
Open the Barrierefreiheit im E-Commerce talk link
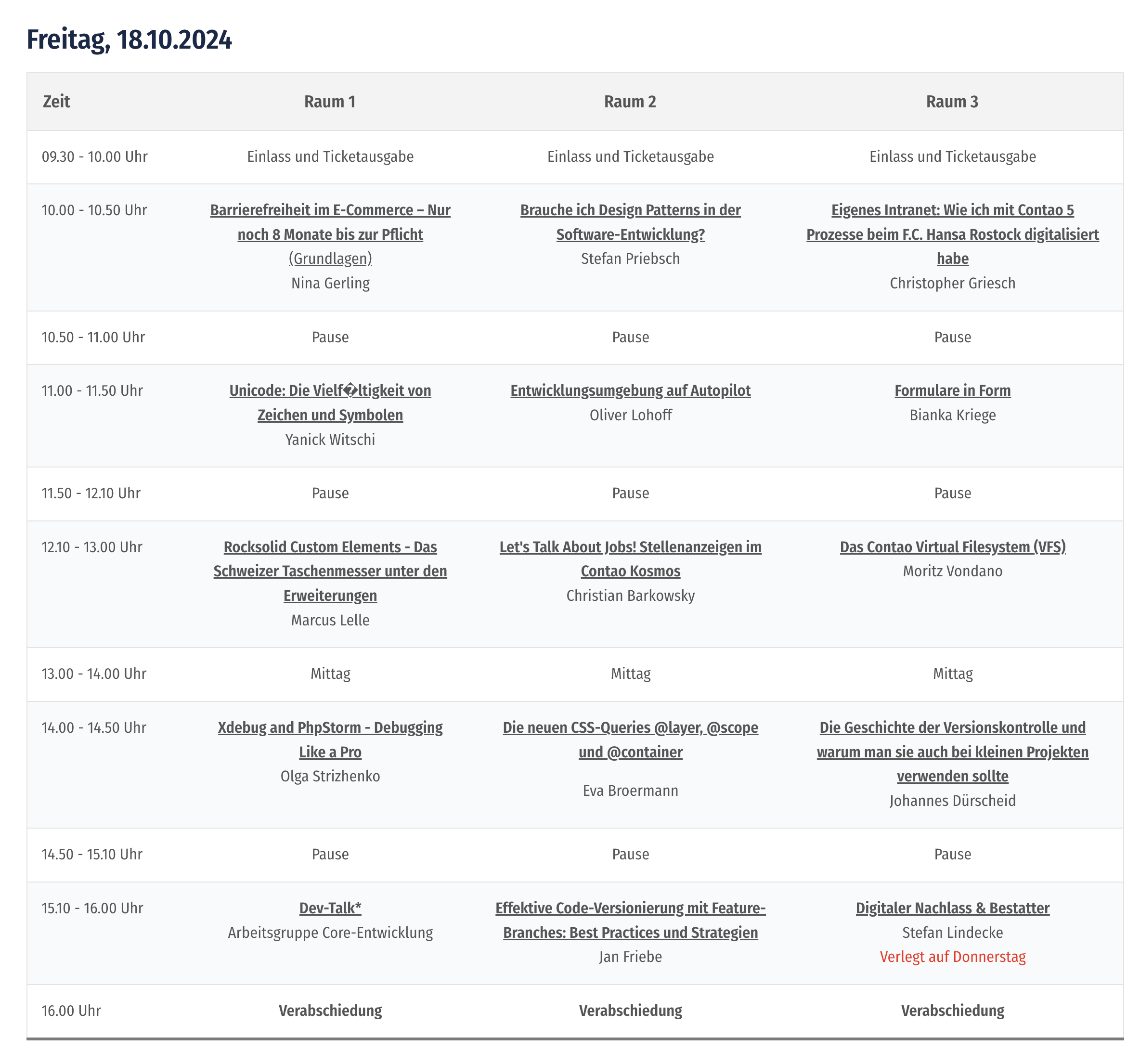[330, 234]
